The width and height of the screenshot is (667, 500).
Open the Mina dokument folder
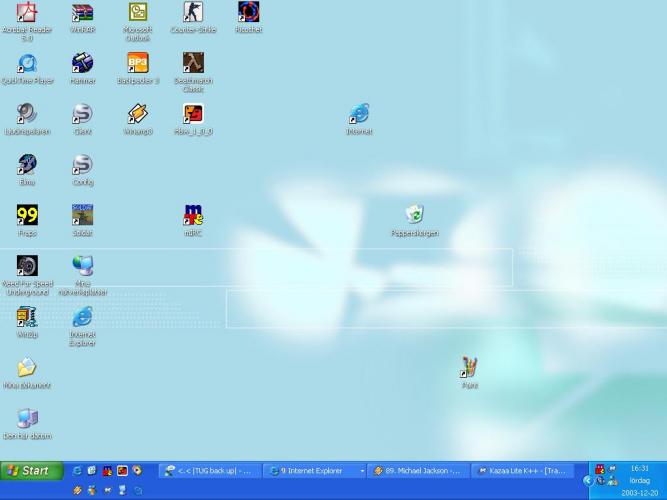[27, 368]
